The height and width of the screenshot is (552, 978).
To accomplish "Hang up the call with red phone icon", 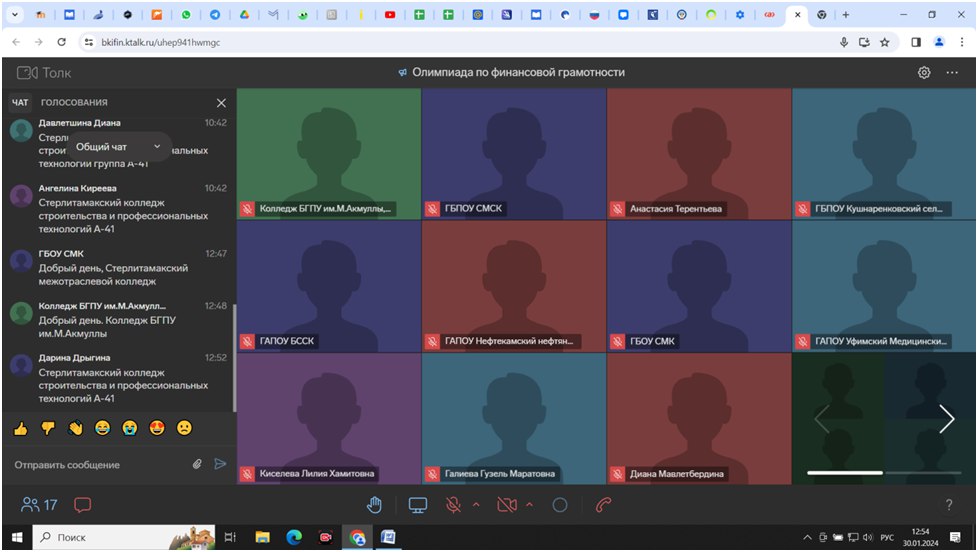I will tap(603, 505).
